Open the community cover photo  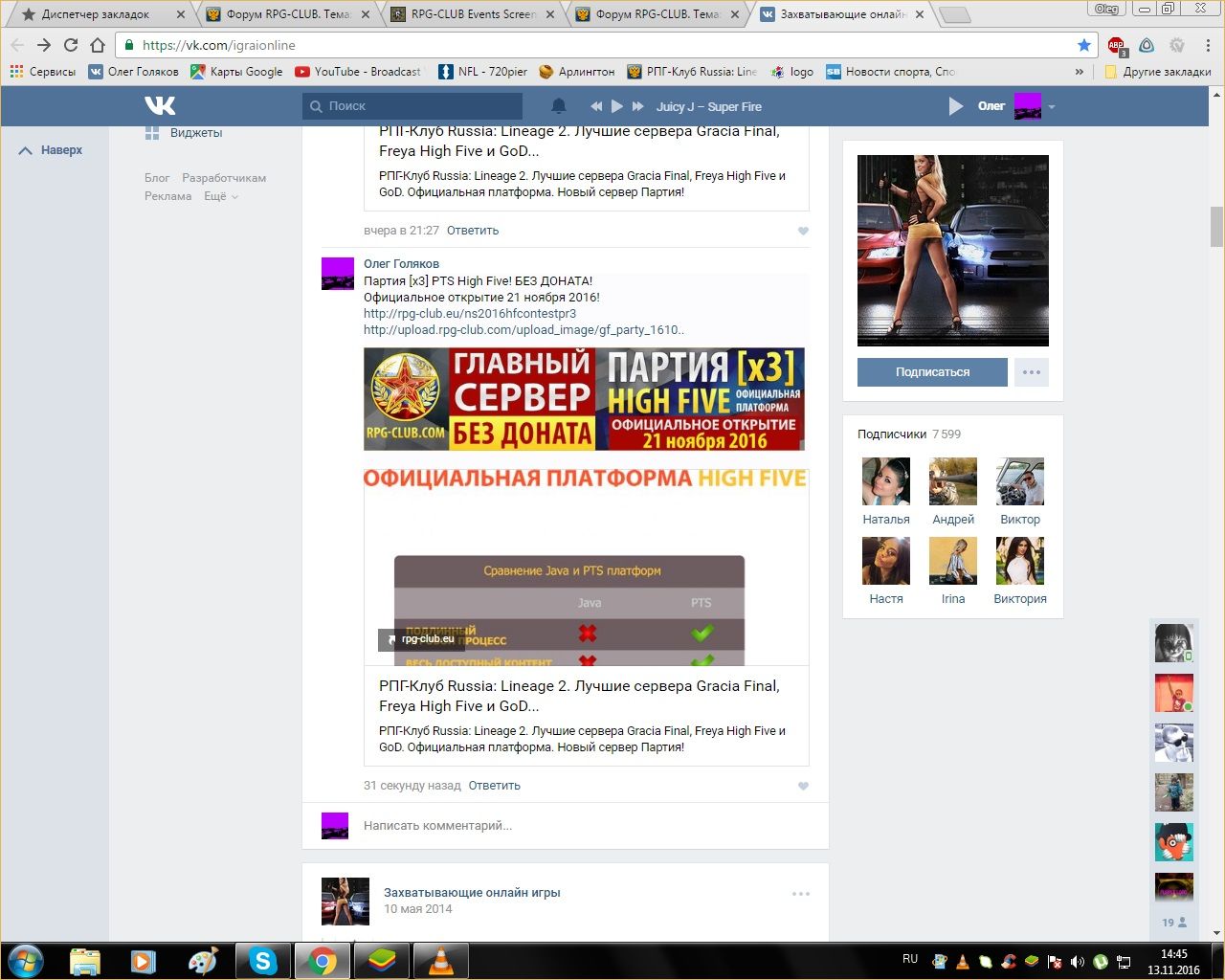[953, 251]
